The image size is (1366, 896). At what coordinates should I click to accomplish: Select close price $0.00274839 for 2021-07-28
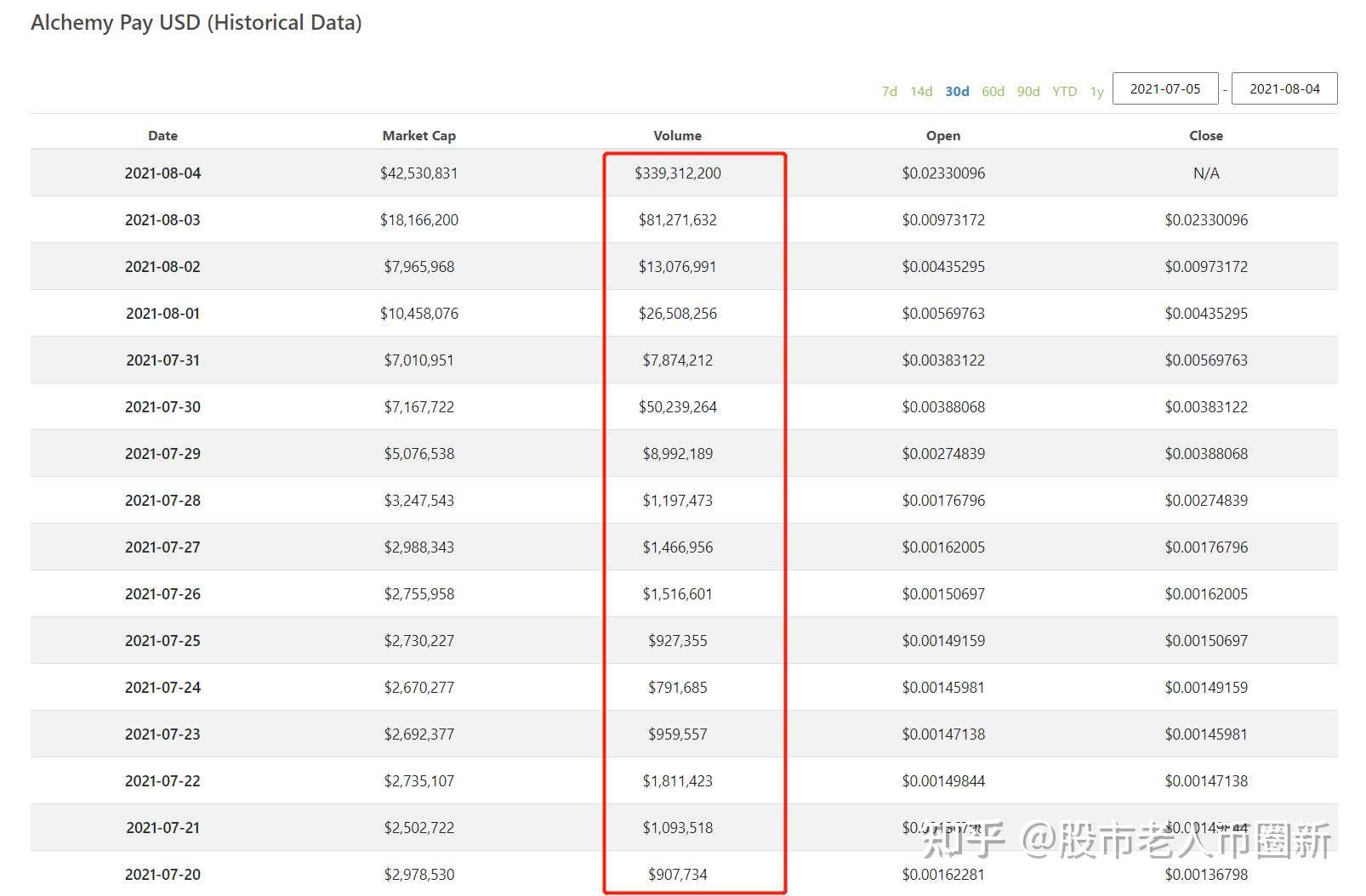click(x=1206, y=501)
